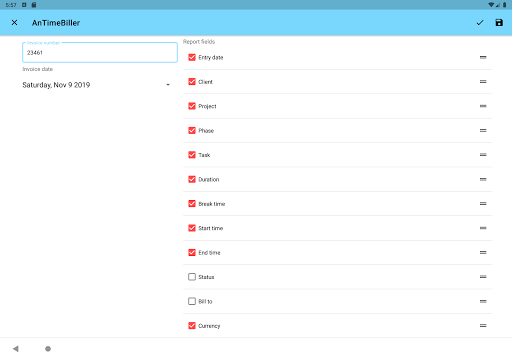
Task: Uncheck the Phase checkbox
Action: pyautogui.click(x=192, y=130)
